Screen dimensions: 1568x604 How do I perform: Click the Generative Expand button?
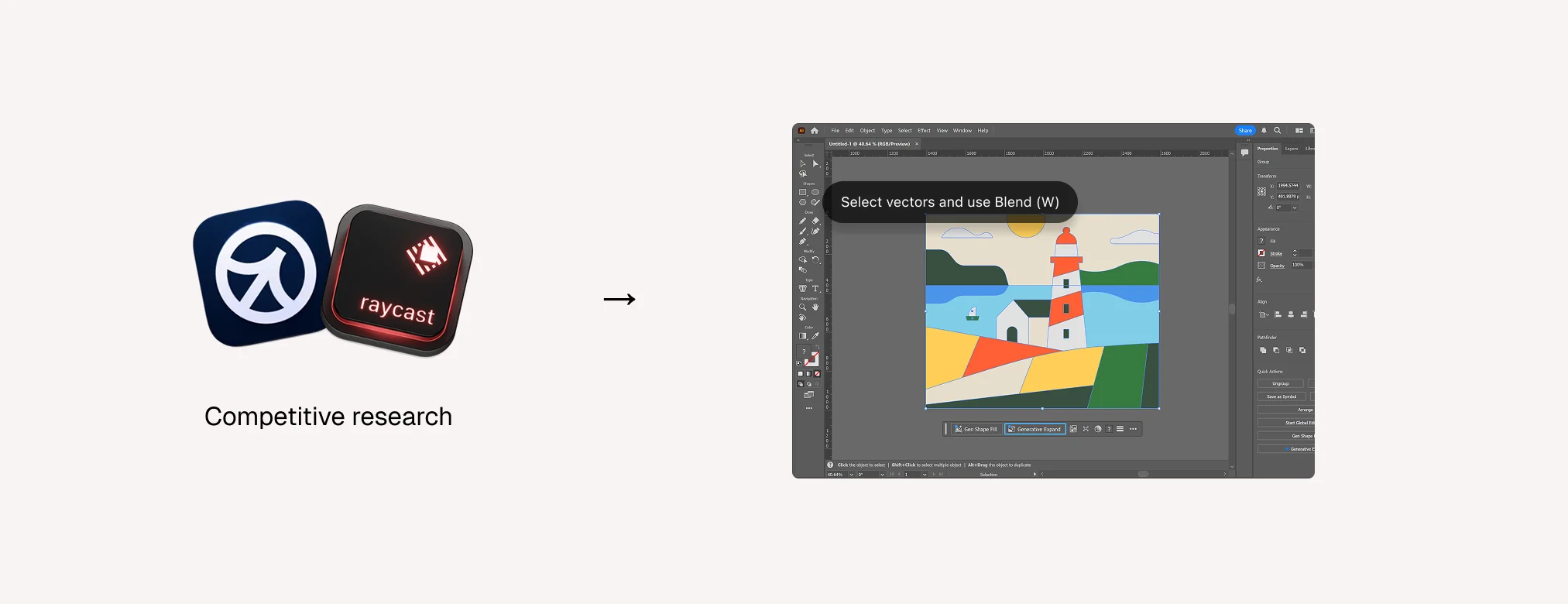point(1035,429)
